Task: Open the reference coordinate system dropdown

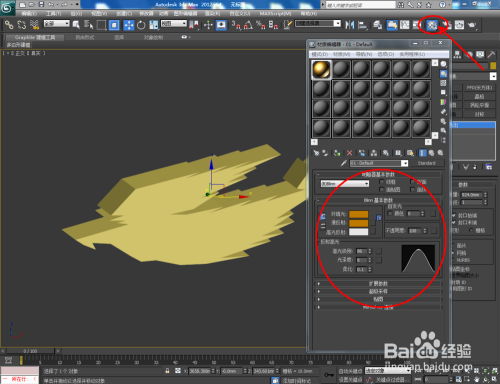Action: [174, 23]
